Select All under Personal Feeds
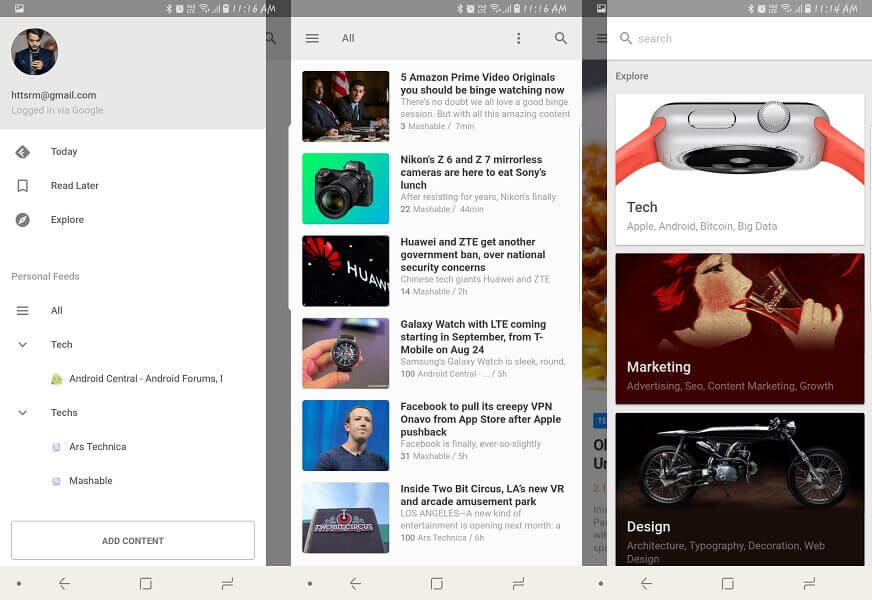The width and height of the screenshot is (872, 600). click(57, 310)
